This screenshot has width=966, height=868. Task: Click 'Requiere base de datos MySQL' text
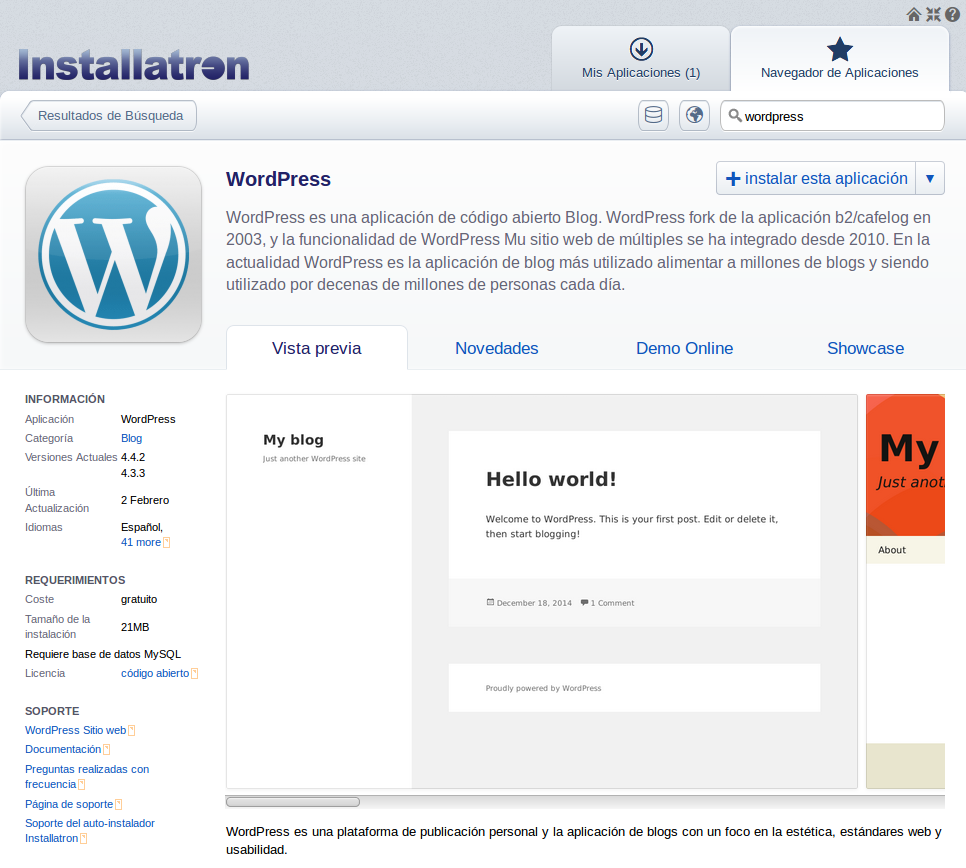coord(103,654)
